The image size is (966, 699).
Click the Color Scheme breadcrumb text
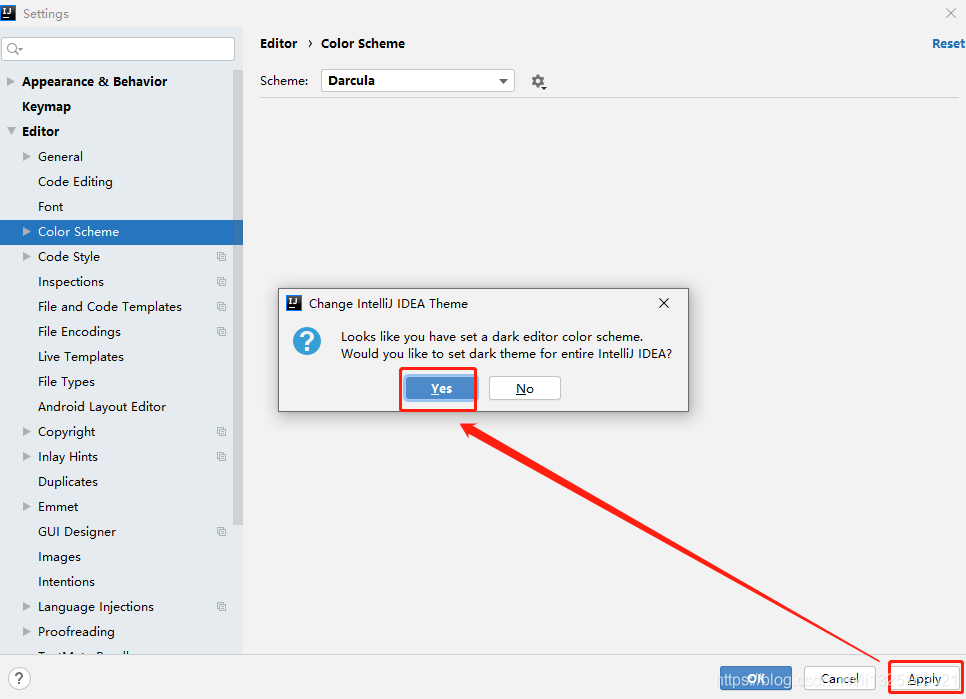[x=363, y=44]
